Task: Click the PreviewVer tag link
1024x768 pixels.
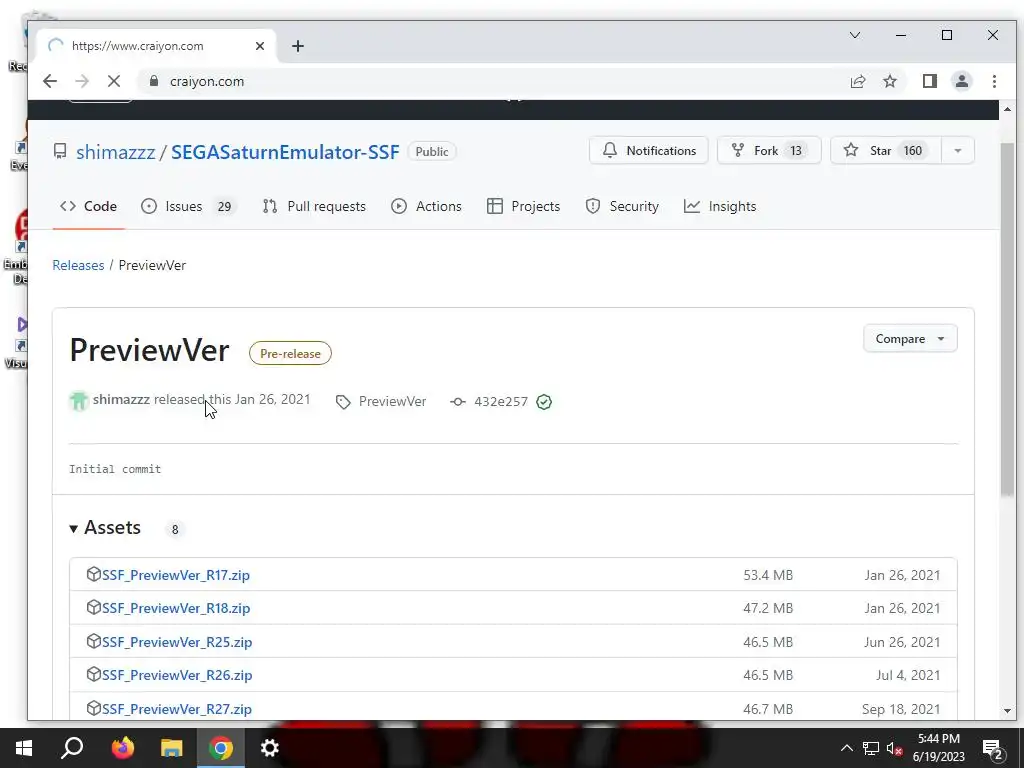Action: (x=392, y=402)
